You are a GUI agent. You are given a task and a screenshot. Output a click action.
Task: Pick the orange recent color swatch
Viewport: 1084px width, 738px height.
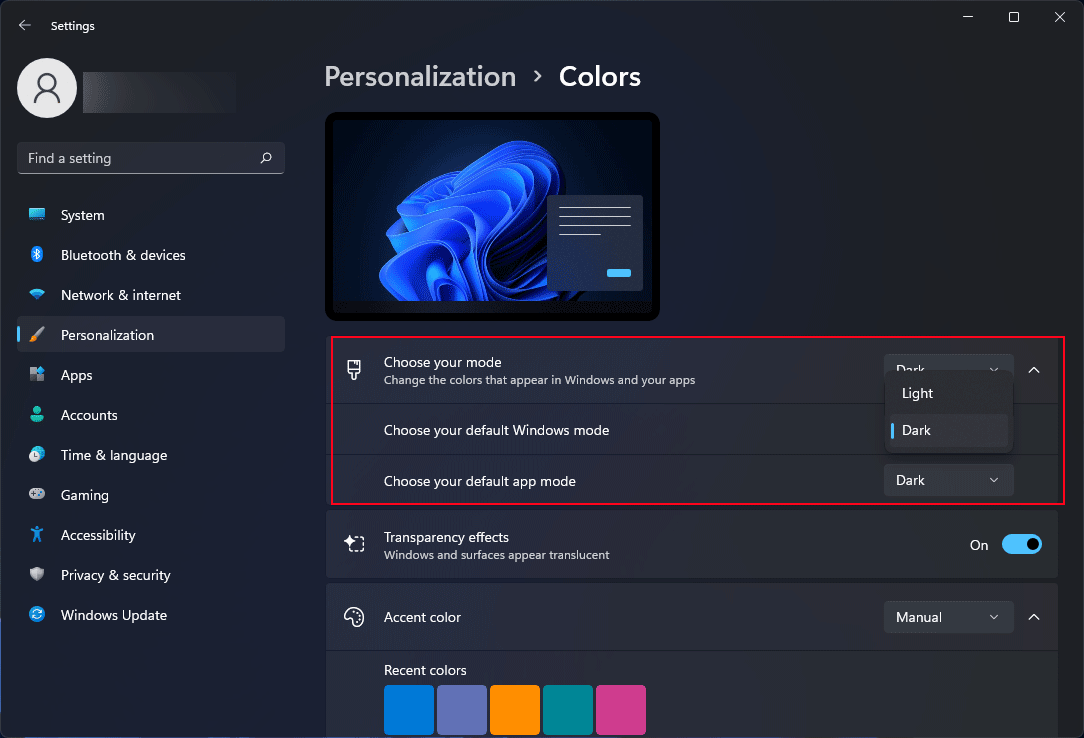514,709
